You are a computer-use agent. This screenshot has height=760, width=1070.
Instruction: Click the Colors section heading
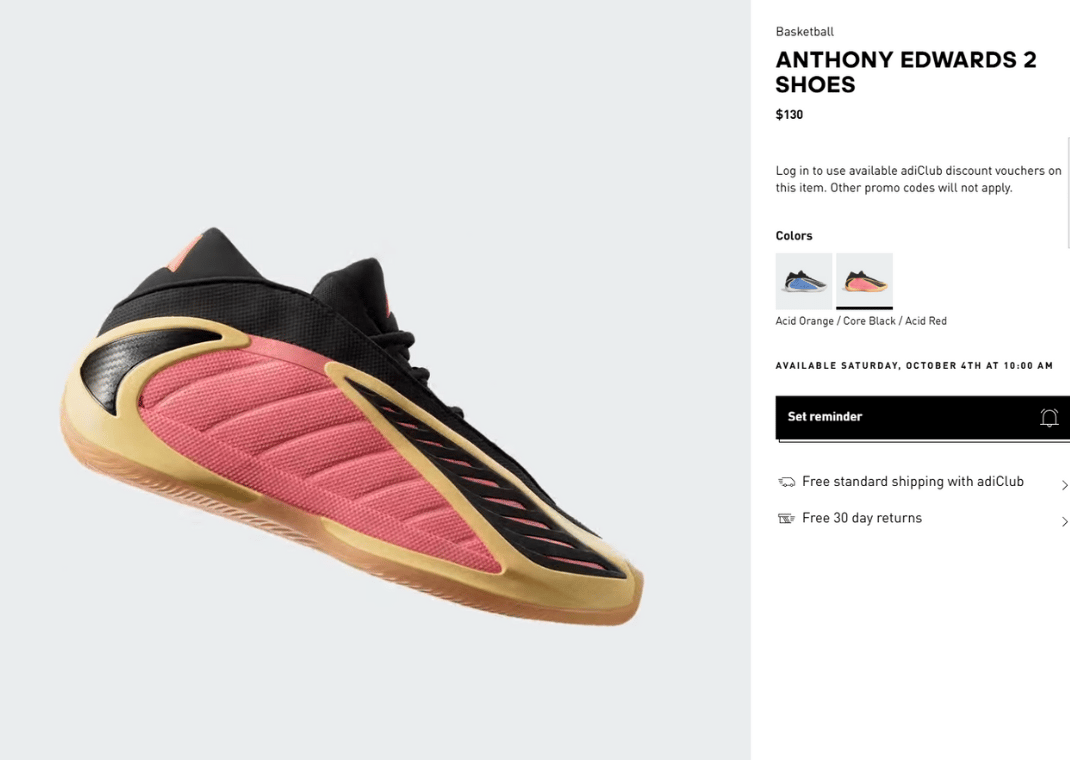[x=794, y=235]
